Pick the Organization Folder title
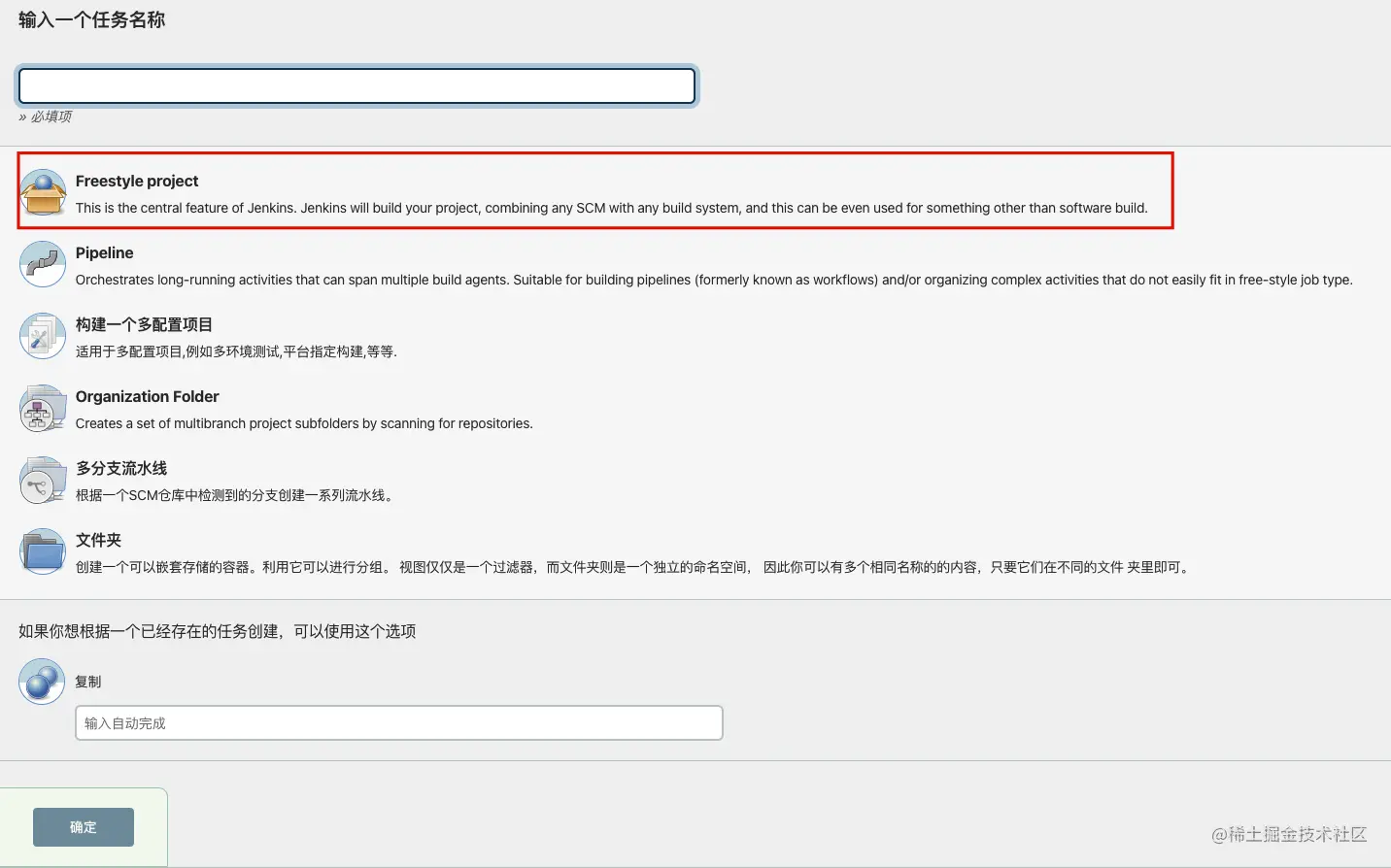Screen dimensions: 1391x868 coord(148,396)
